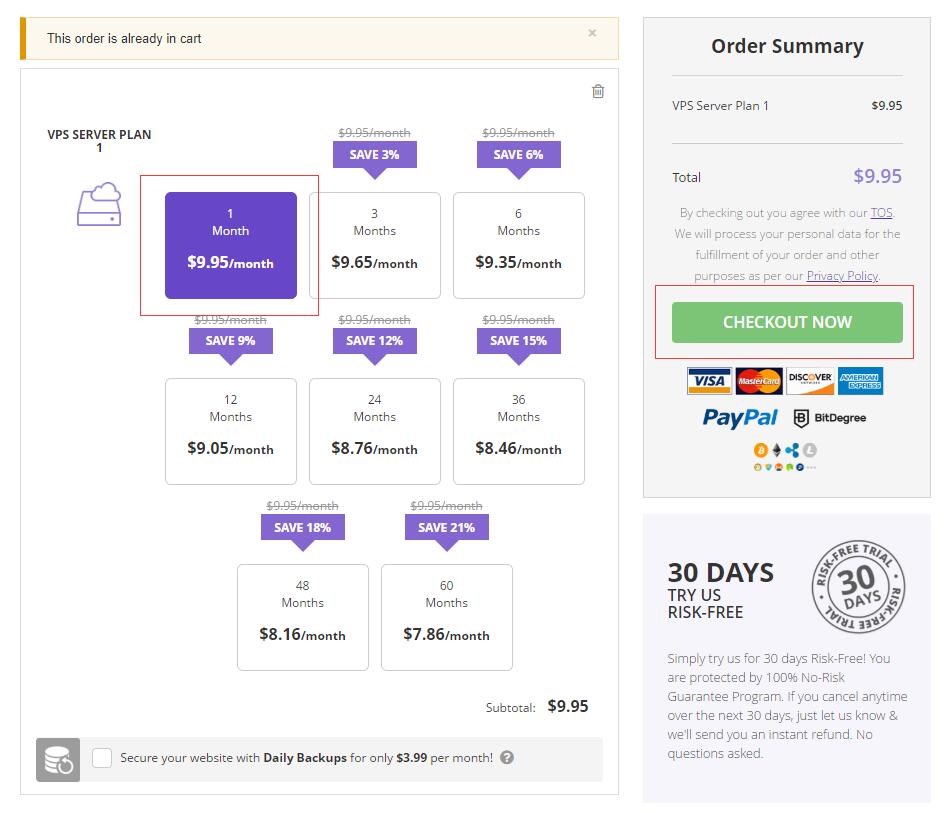Open the Privacy Policy link
The width and height of the screenshot is (948, 813).
(x=842, y=276)
